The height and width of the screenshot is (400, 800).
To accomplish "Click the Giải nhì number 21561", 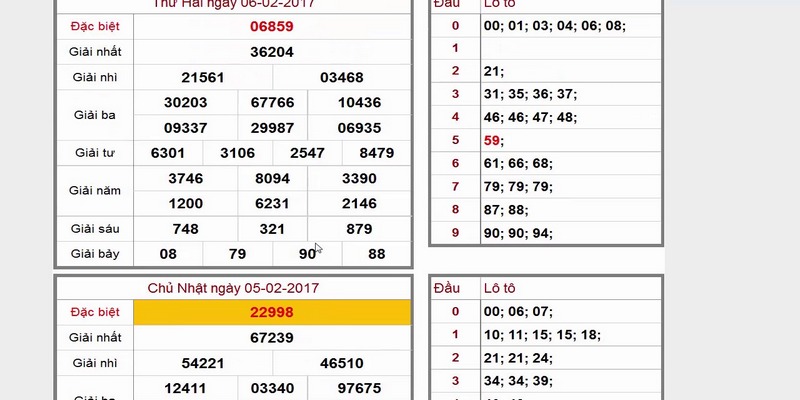I will [202, 77].
